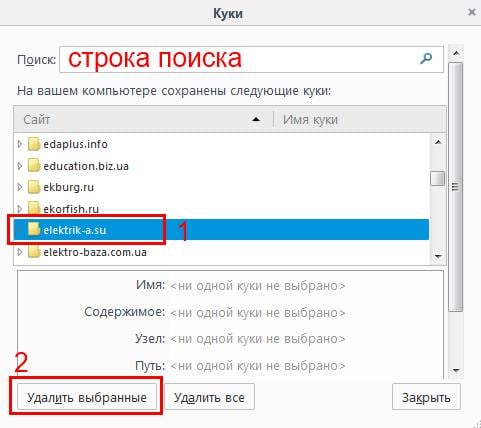Click the Имя value placeholder text
This screenshot has height=428, width=481.
[x=258, y=286]
